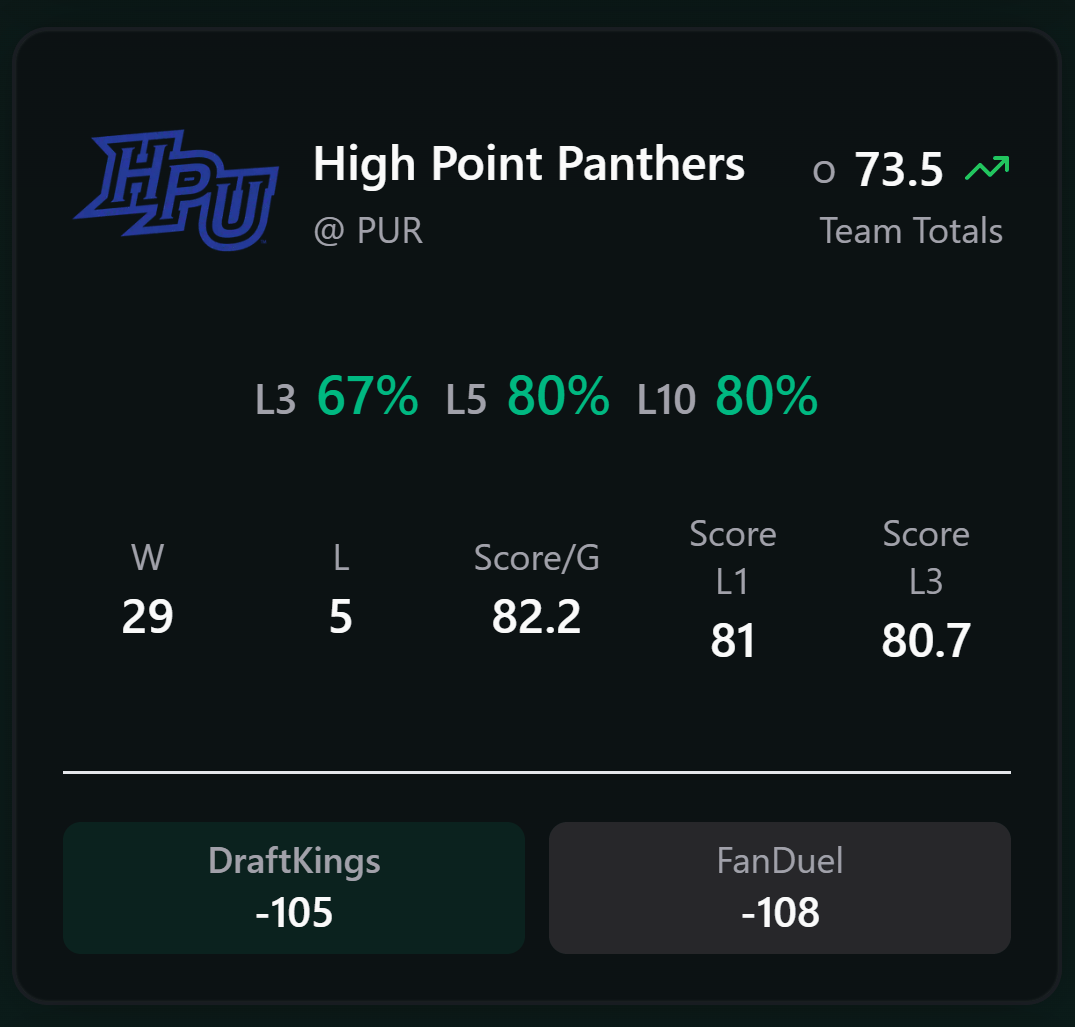This screenshot has height=1027, width=1075.
Task: Click the DraftKings sportsbook name
Action: pos(294,860)
